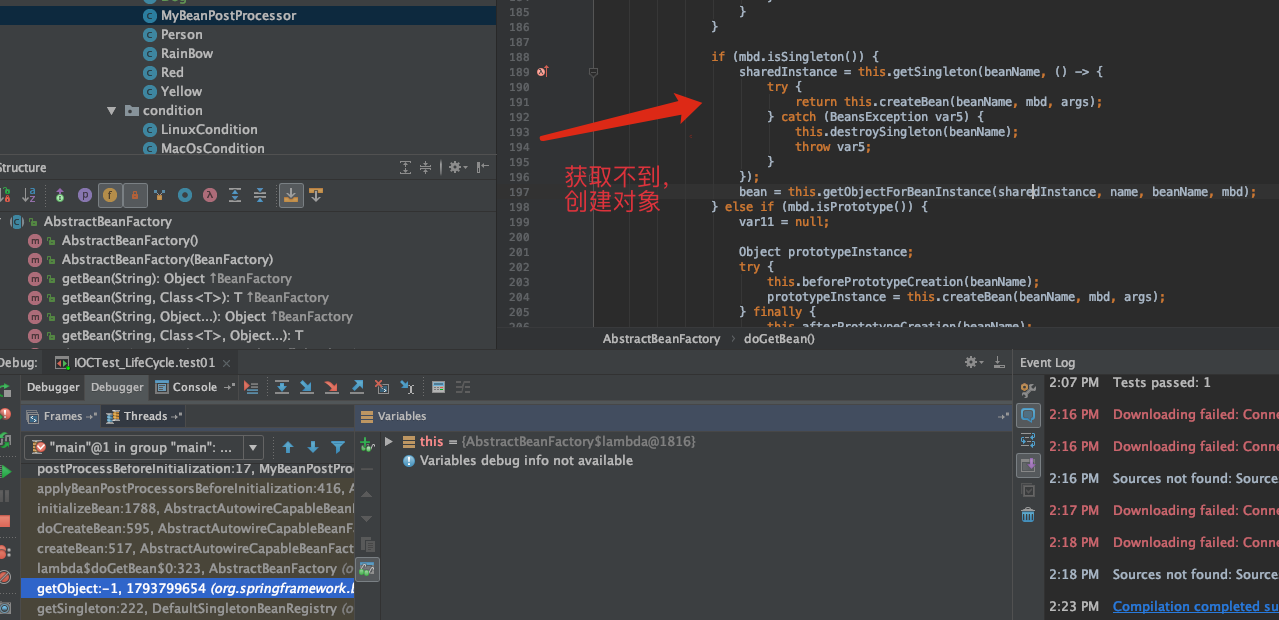Toggle Show Watches in Variables glasses icon
Viewport: 1279px width, 620px height.
(367, 569)
